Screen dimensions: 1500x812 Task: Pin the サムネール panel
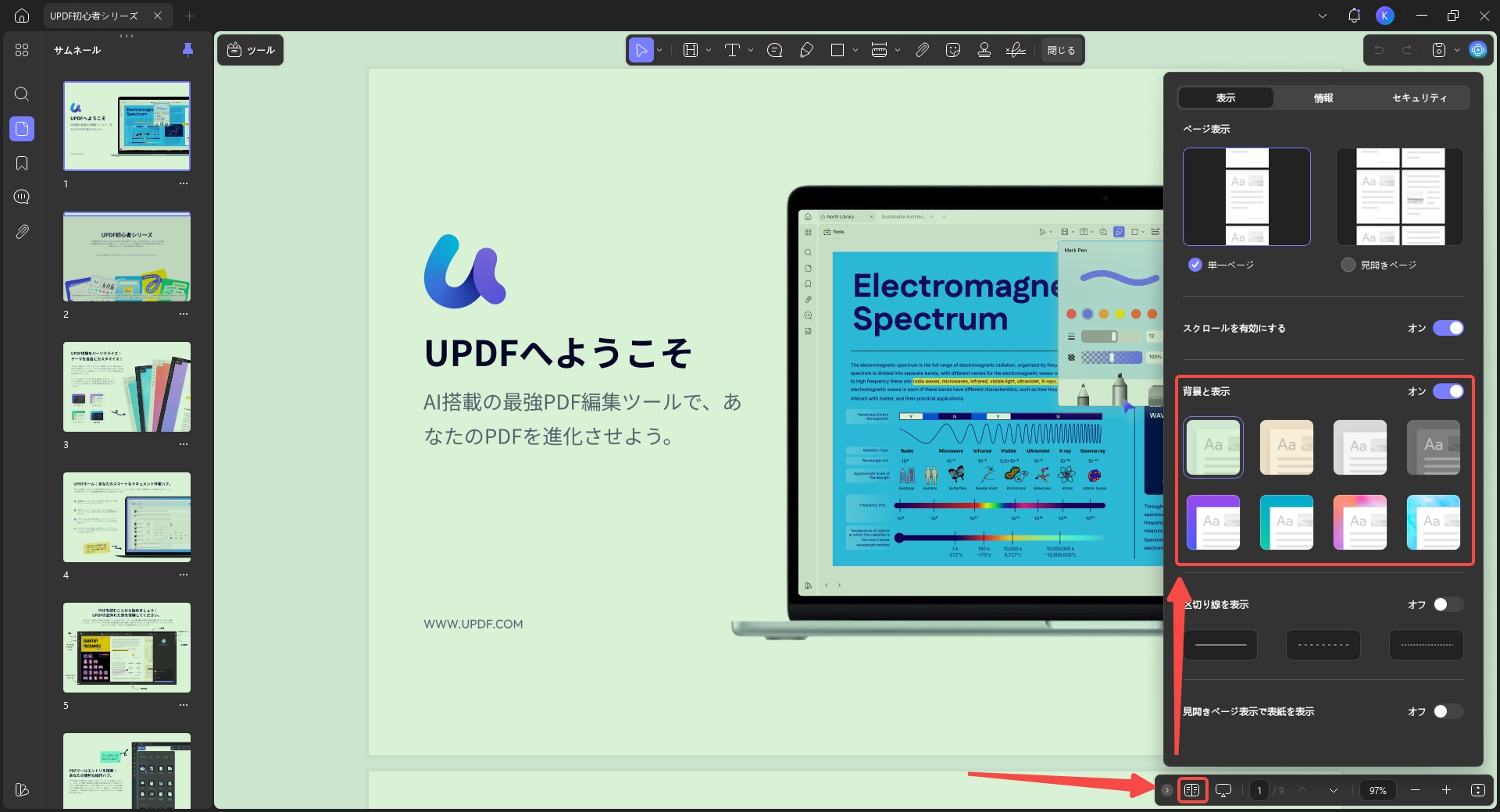coord(187,50)
